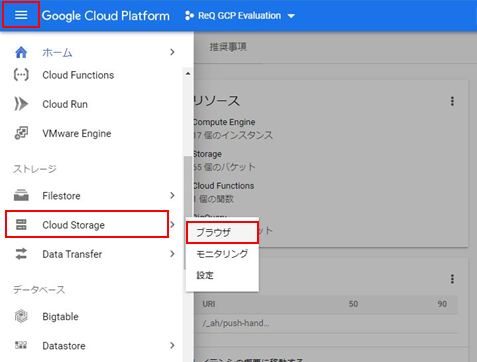Open Compute Engine resource link

[224, 122]
